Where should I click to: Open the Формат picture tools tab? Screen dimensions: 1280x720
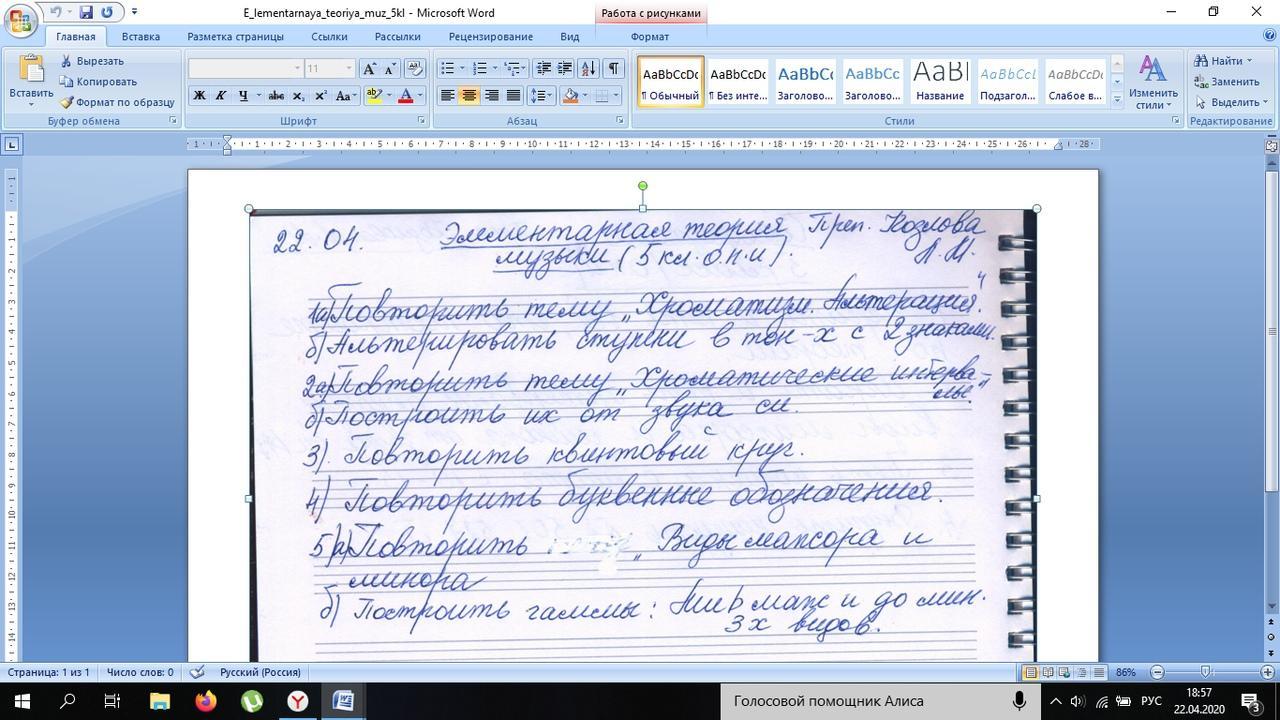click(650, 36)
